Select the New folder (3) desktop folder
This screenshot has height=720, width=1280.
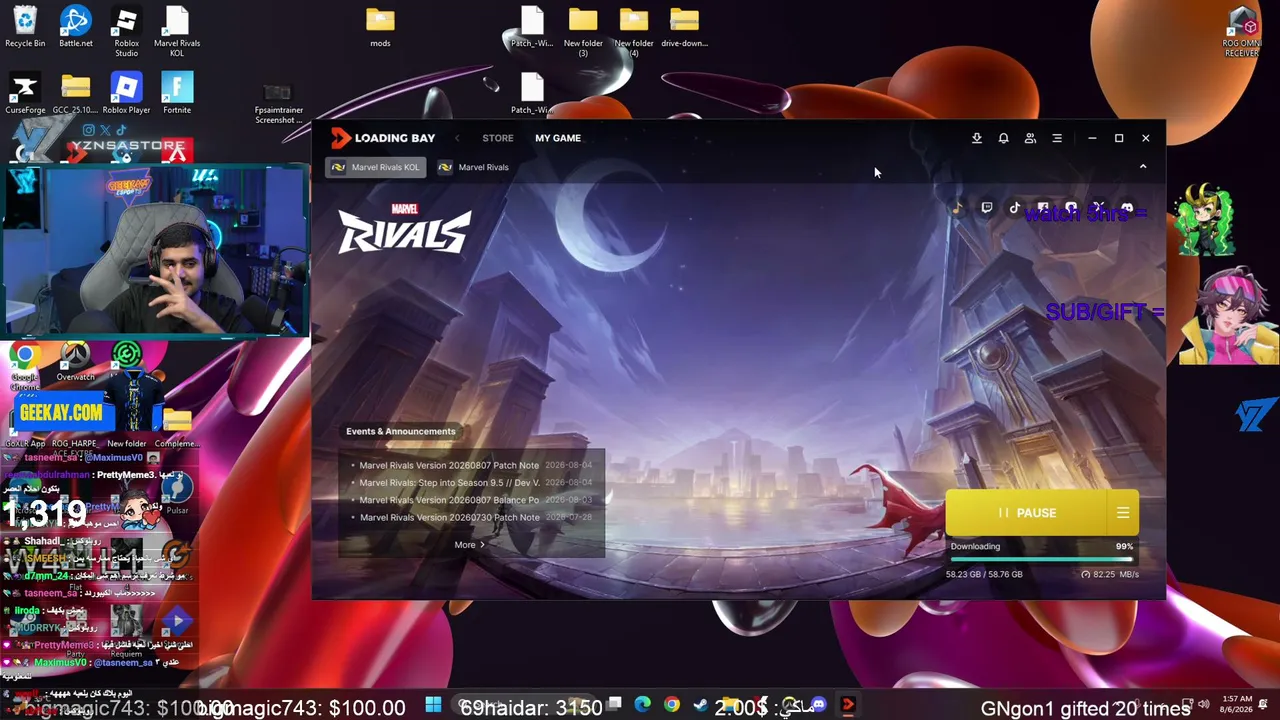(583, 32)
